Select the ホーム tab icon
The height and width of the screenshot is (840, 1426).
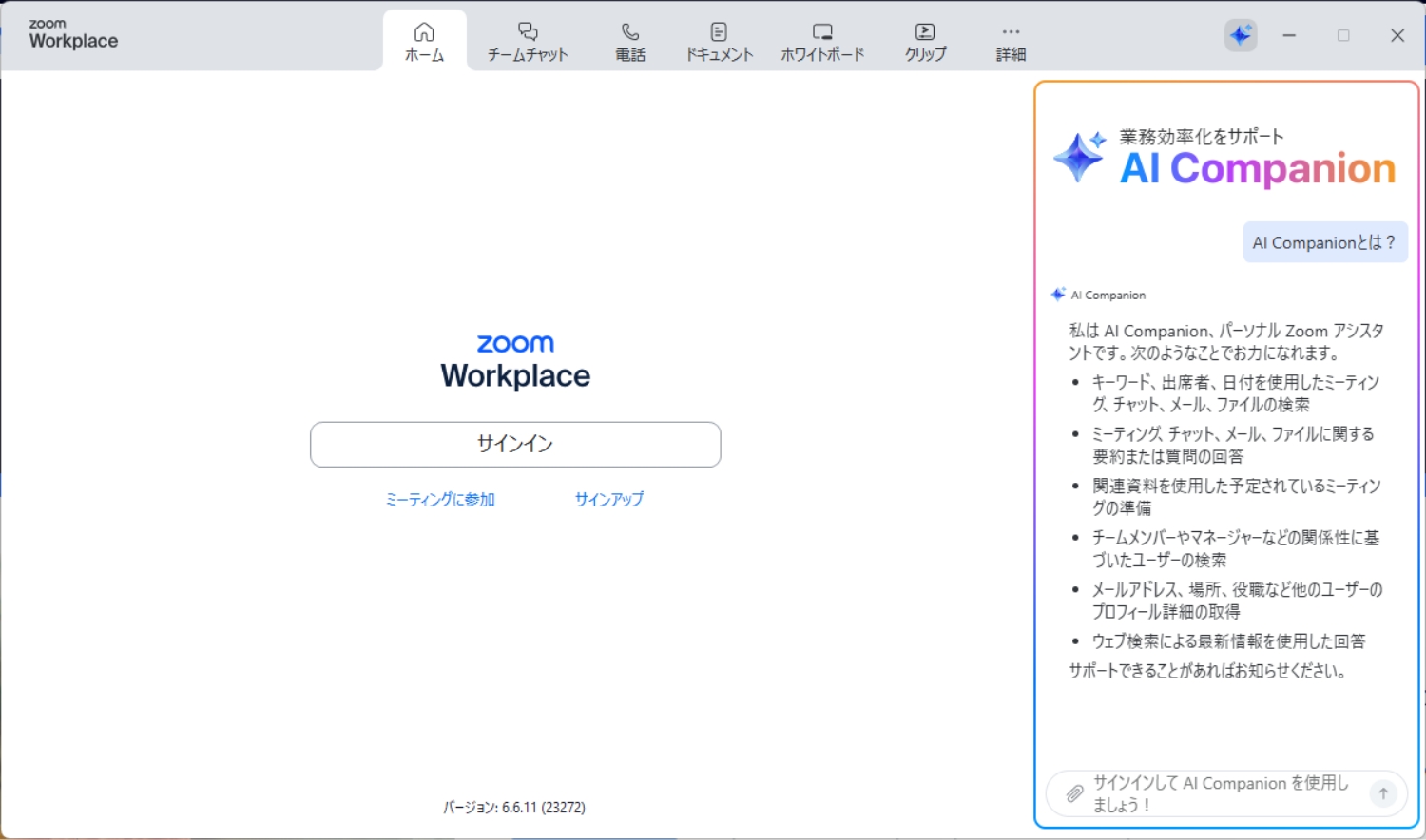click(423, 30)
